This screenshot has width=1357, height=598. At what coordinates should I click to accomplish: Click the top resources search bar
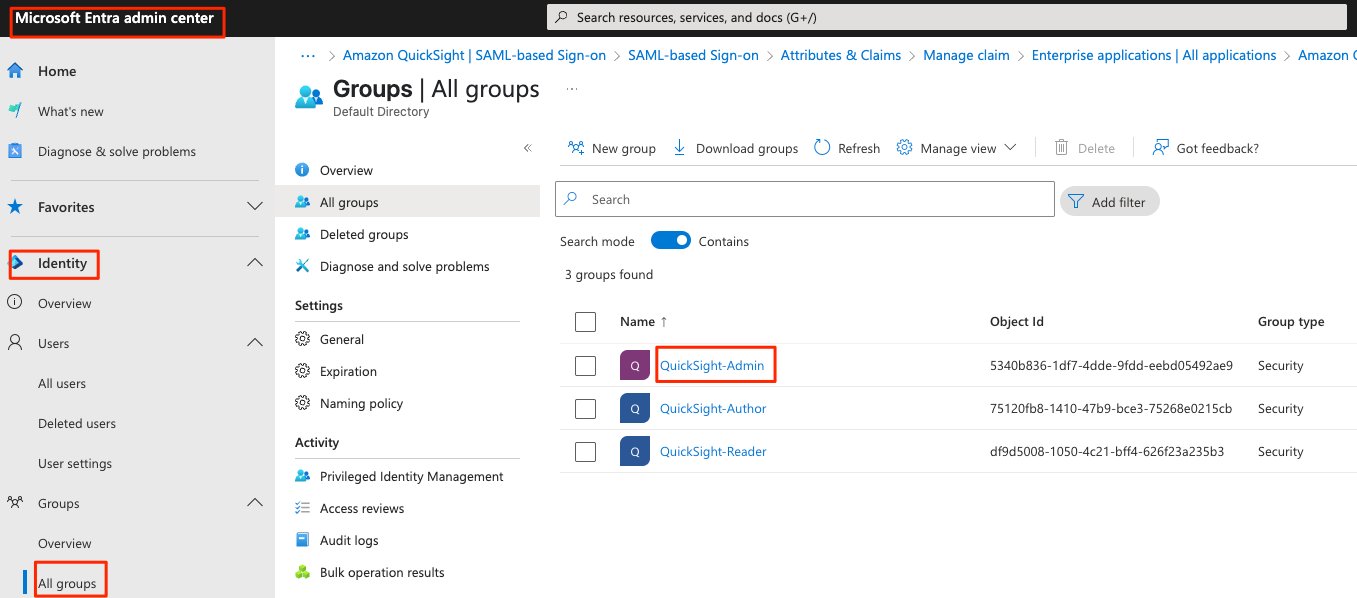(x=948, y=18)
